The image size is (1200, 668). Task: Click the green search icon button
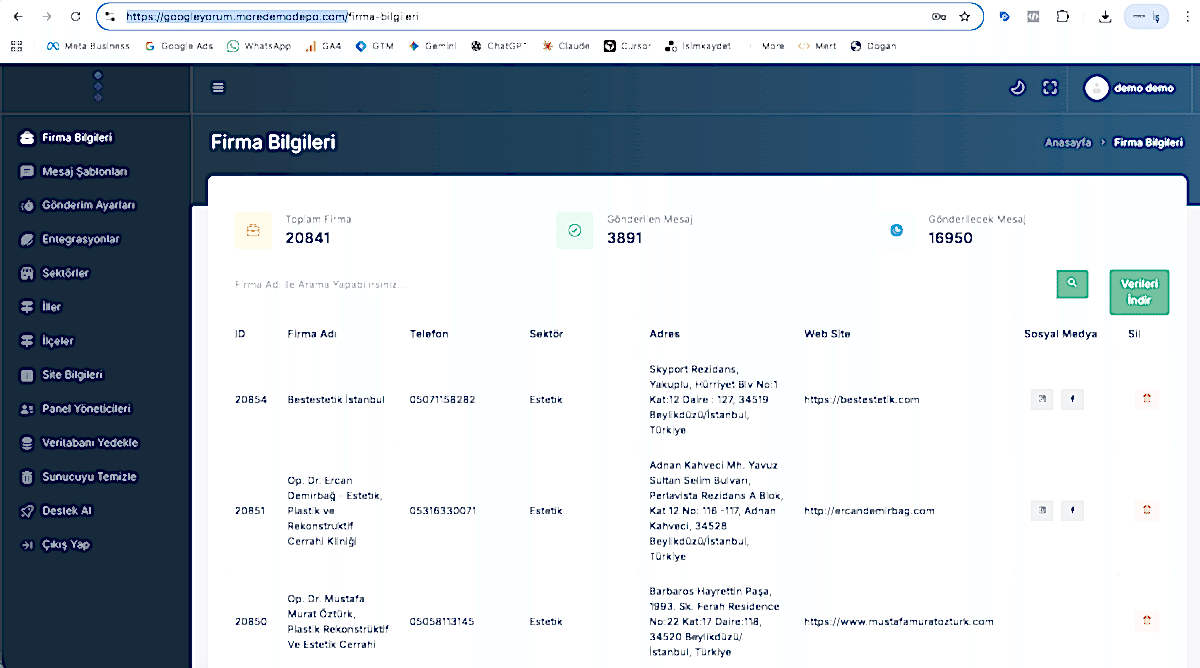click(1072, 284)
